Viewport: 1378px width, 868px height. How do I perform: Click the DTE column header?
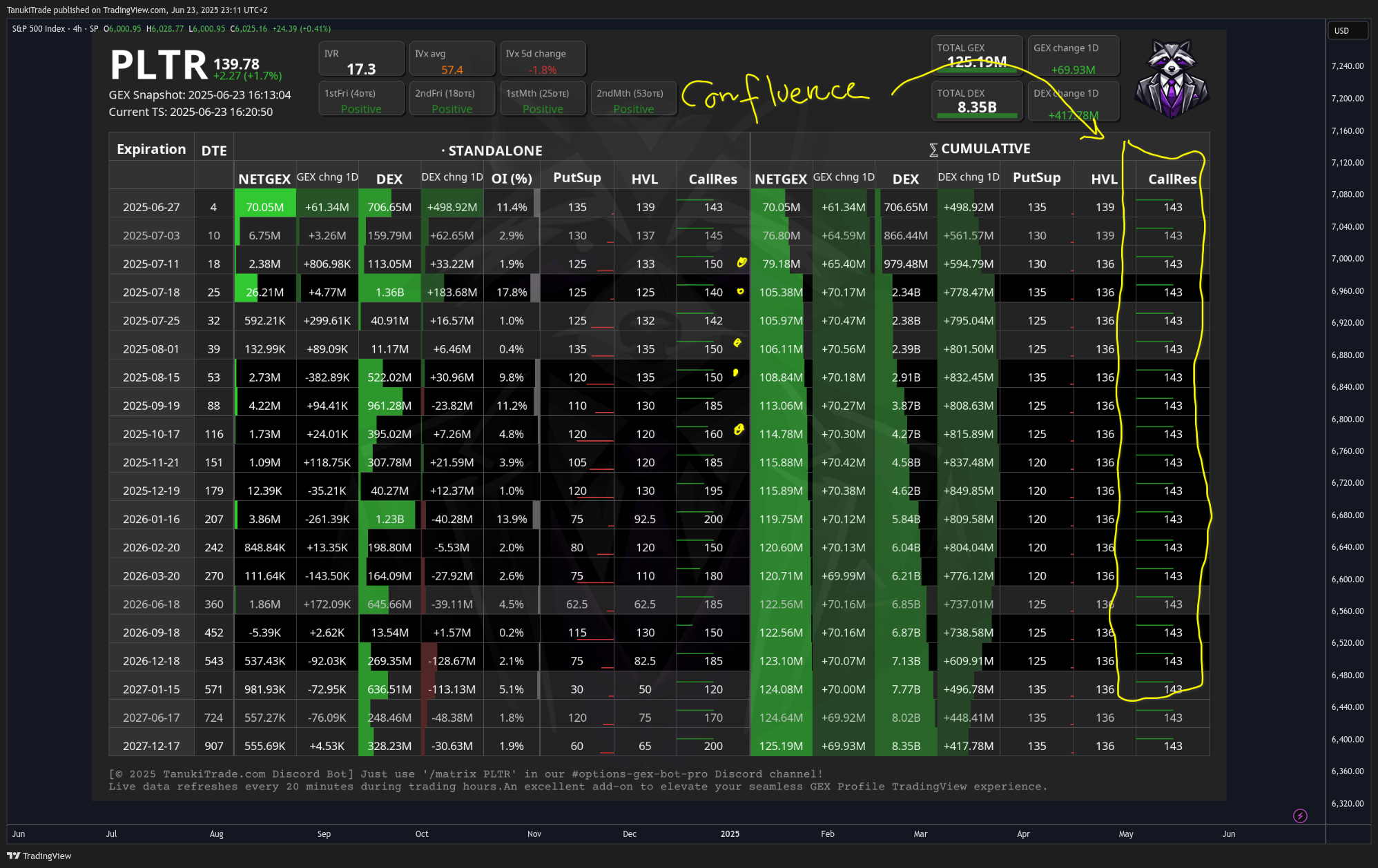click(x=213, y=150)
